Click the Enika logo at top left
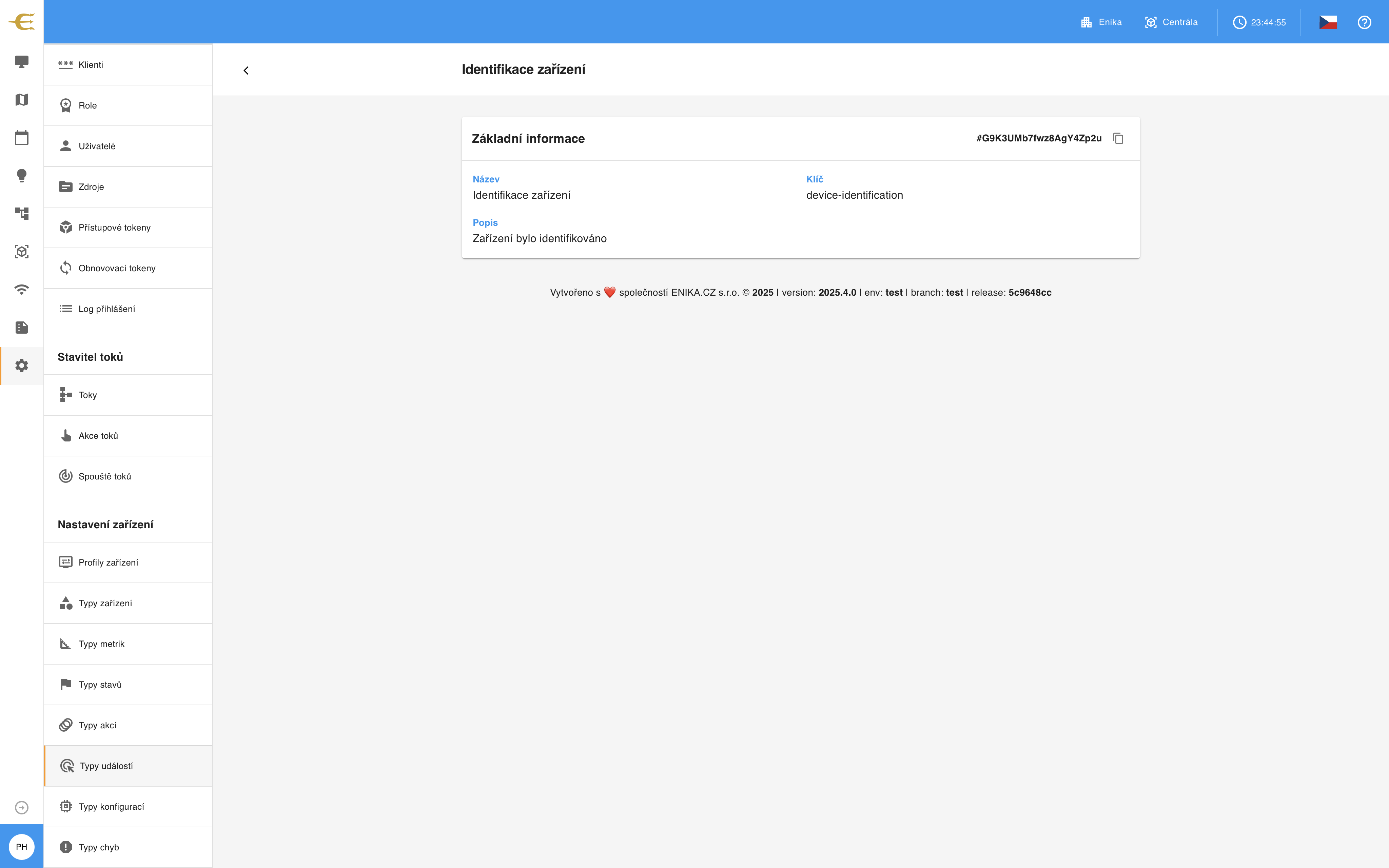This screenshot has width=1389, height=868. (22, 22)
